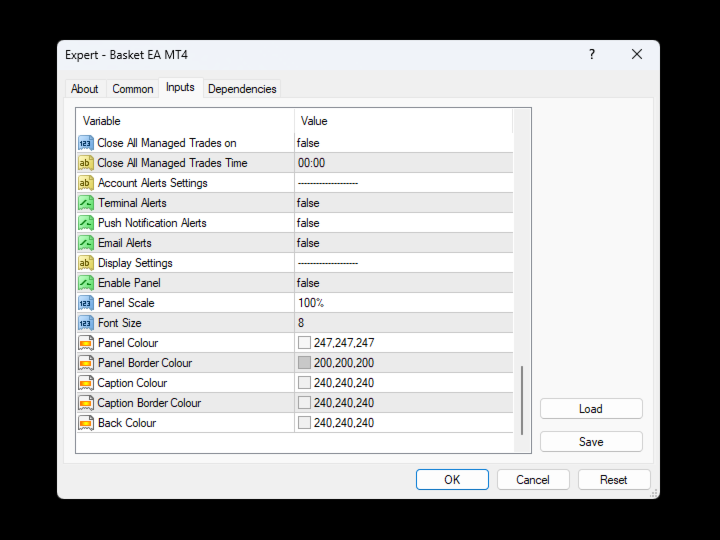The image size is (720, 540).
Task: Switch to the About tab
Action: 84,89
